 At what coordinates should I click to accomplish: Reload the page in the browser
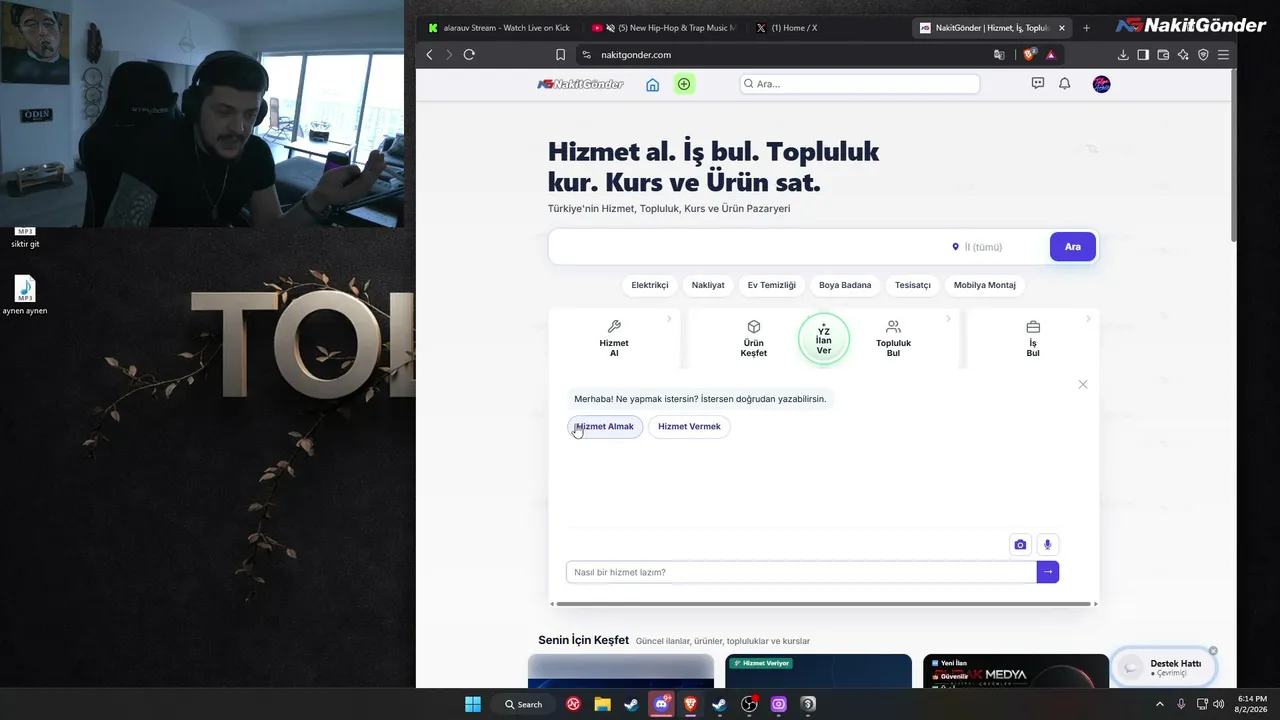(x=469, y=55)
